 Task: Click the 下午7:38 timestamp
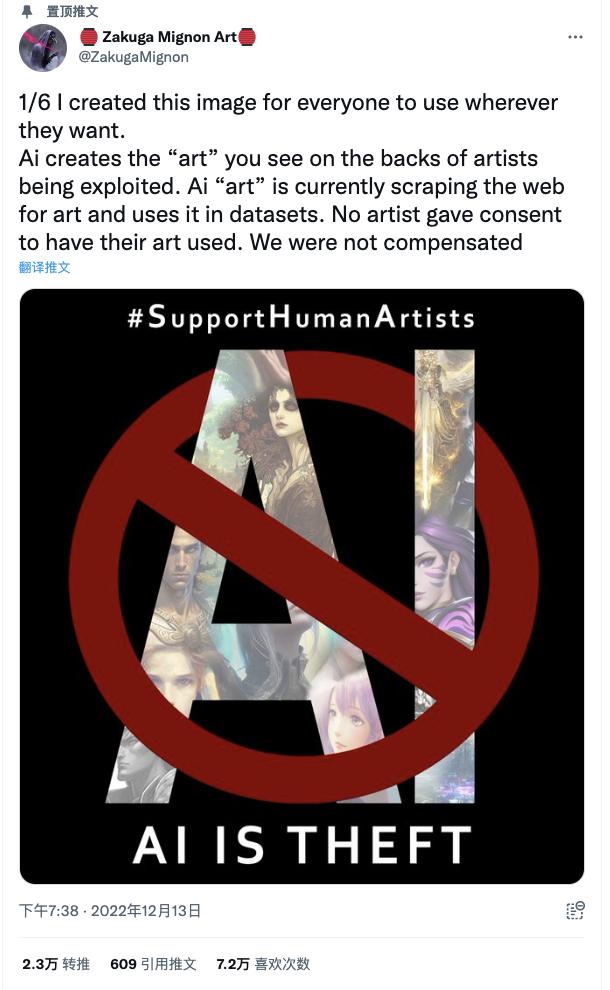point(49,910)
